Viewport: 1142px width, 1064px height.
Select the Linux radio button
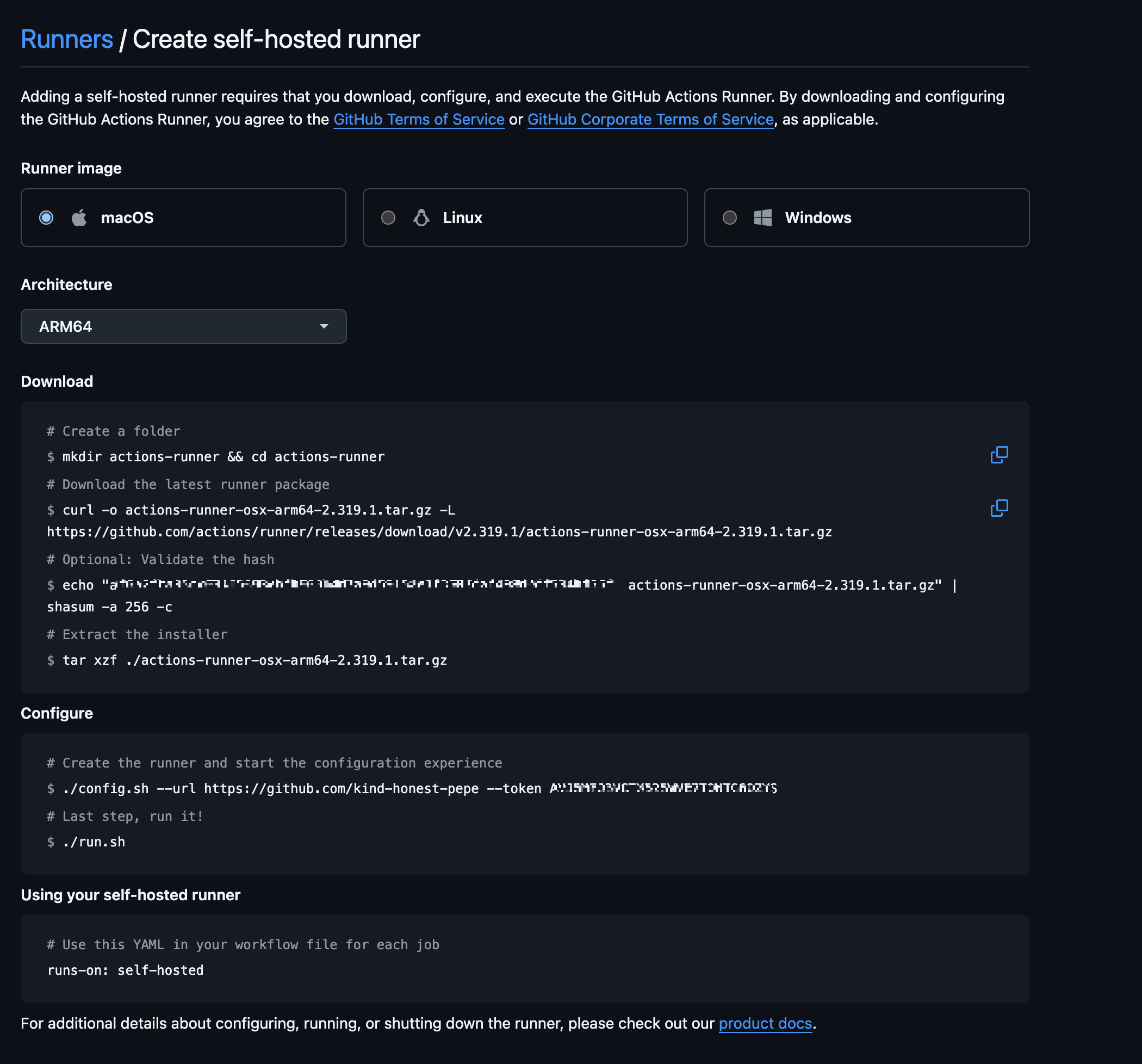pos(388,218)
